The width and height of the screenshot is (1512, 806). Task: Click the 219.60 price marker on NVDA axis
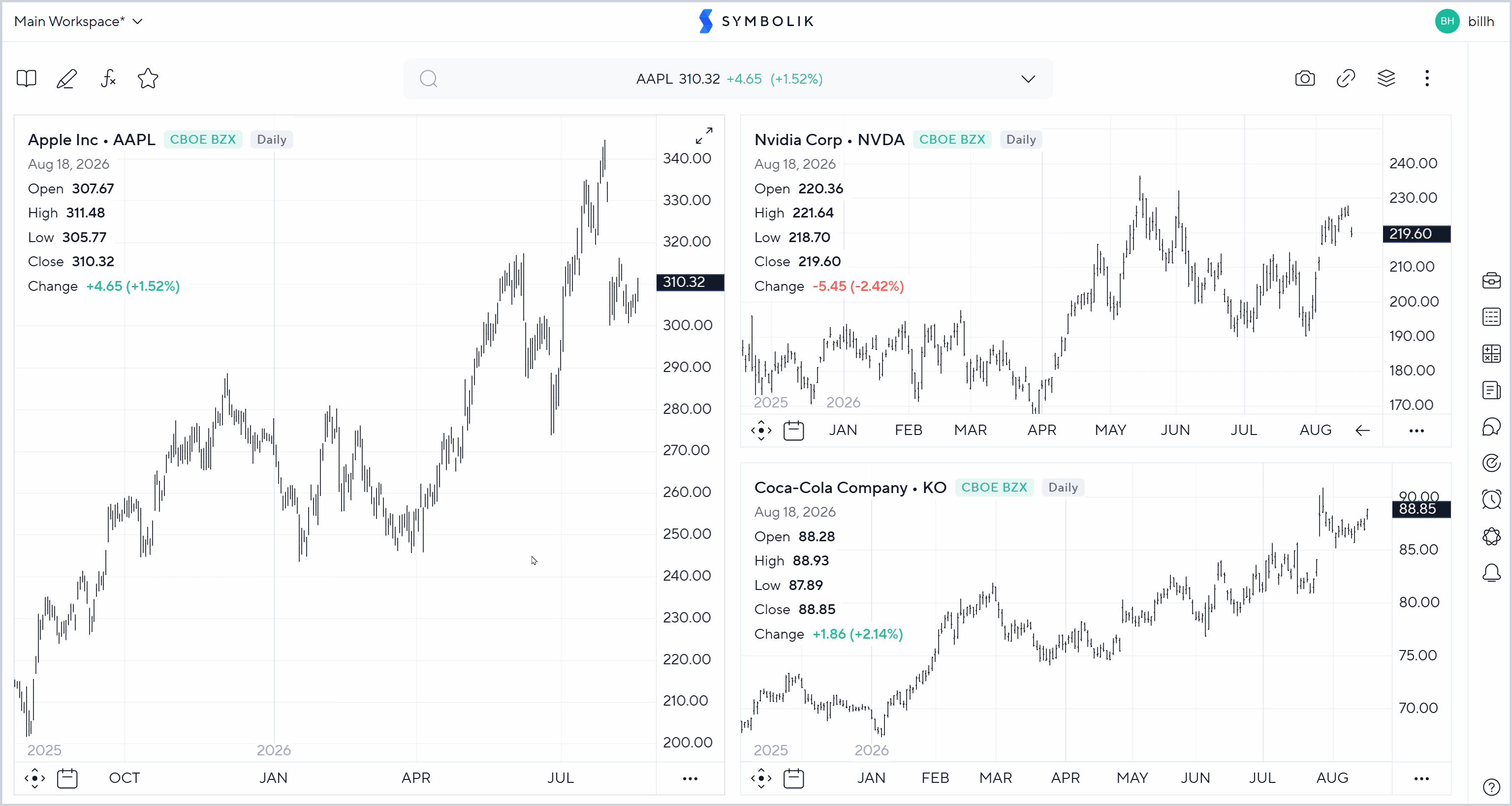tap(1417, 234)
